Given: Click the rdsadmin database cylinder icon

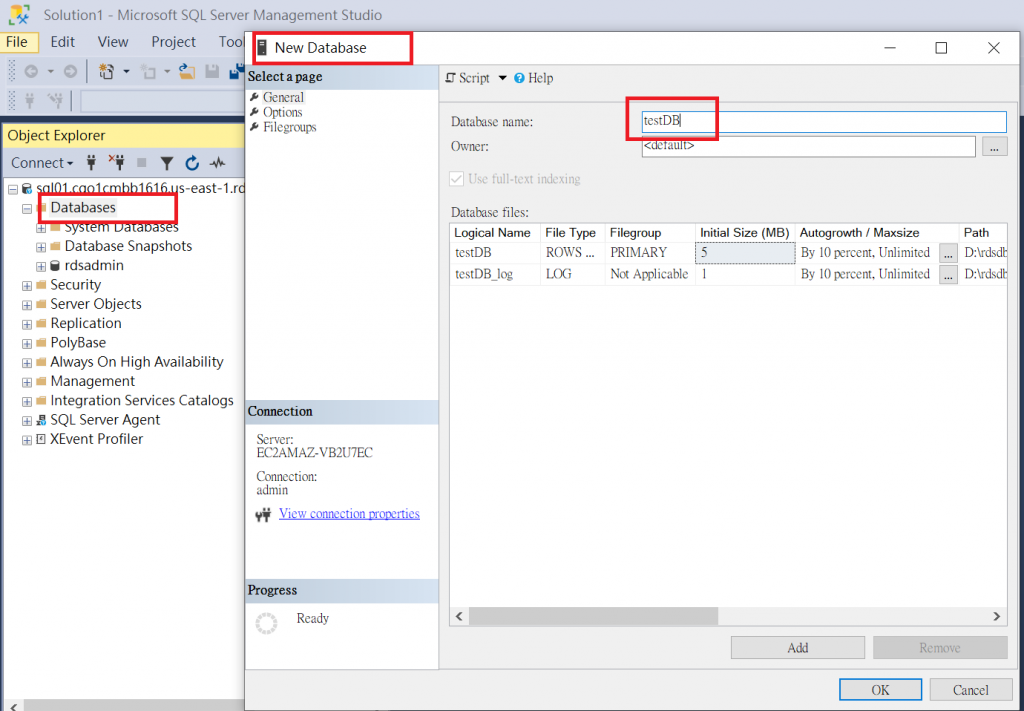Looking at the screenshot, I should pyautogui.click(x=56, y=266).
